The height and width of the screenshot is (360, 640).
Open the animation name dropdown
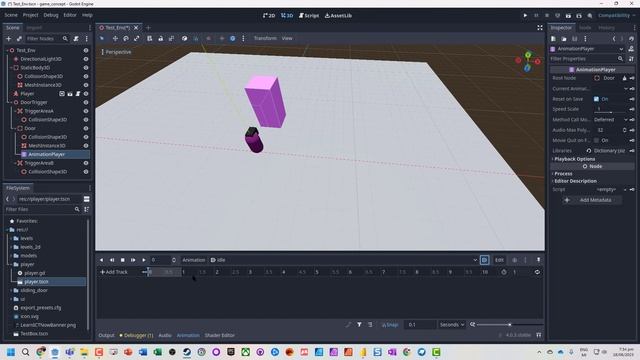point(344,260)
